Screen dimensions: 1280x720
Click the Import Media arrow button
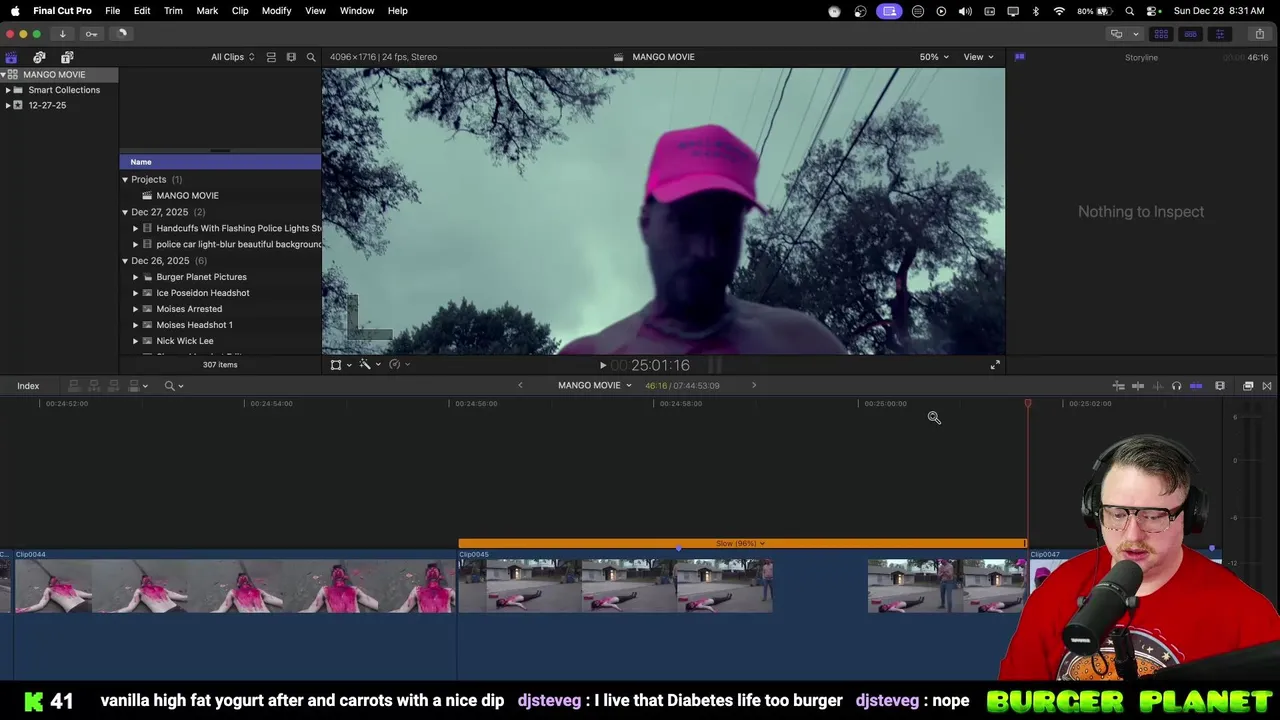click(x=62, y=34)
